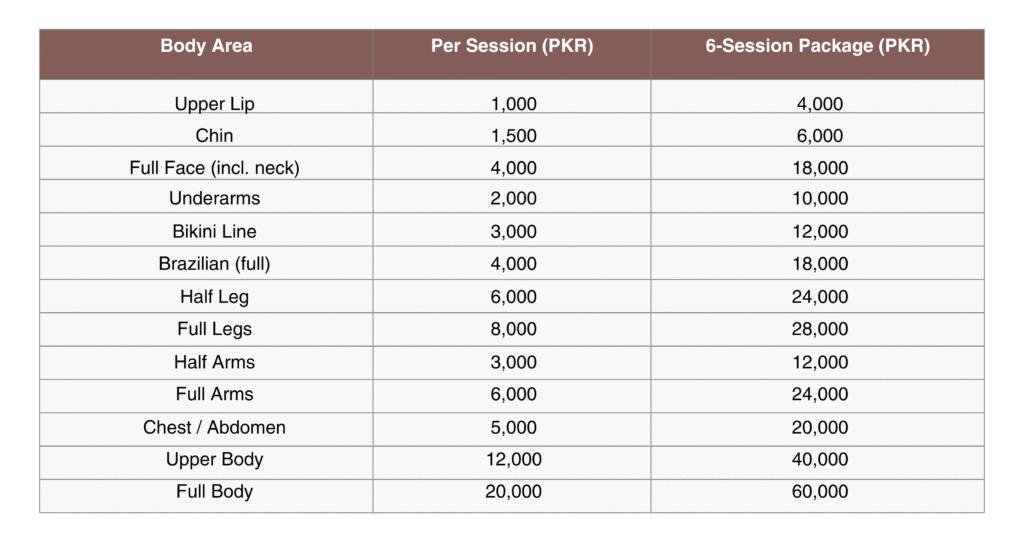Select the Upper Lip row label

214,104
